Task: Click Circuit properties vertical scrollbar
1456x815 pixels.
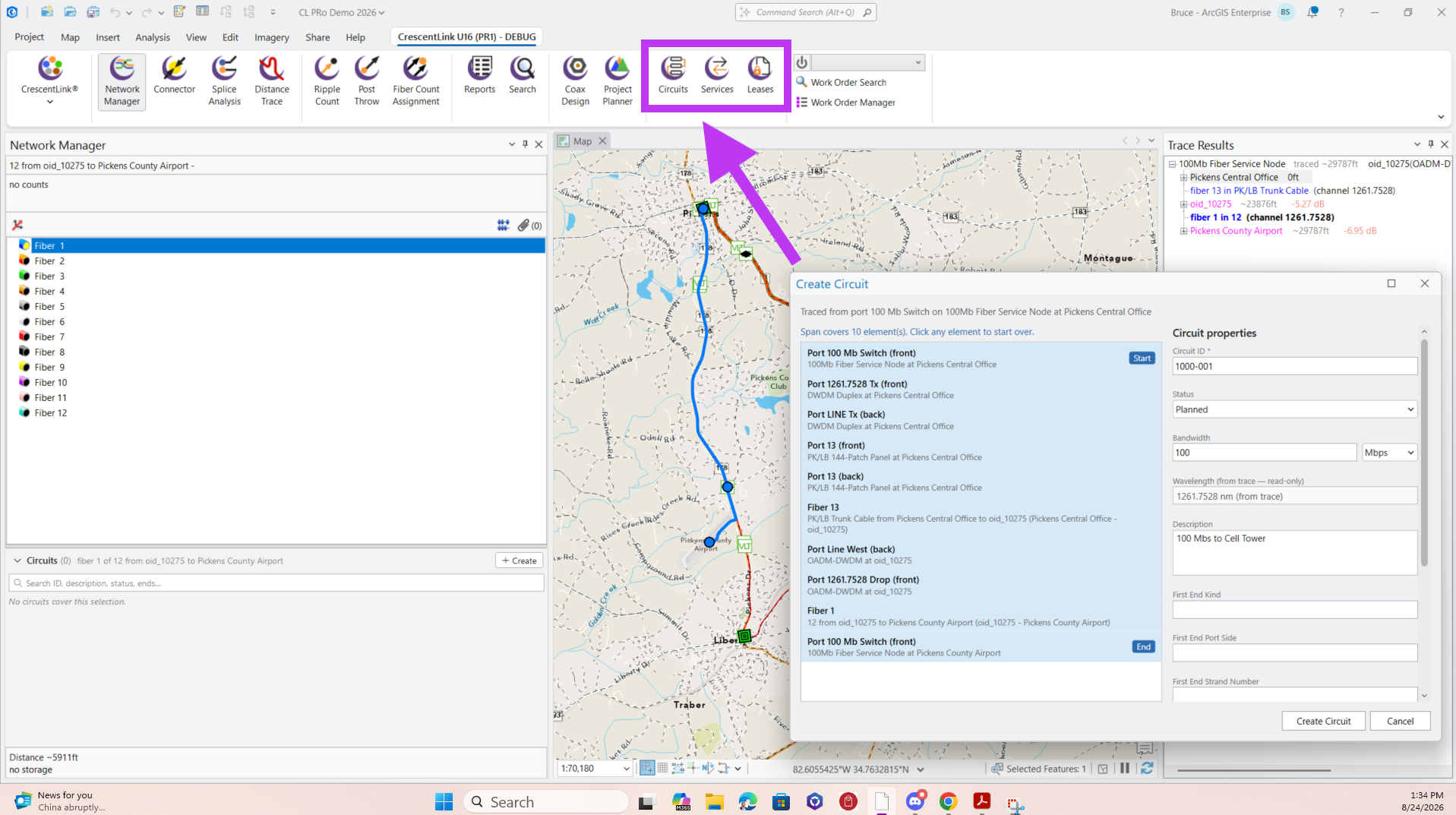Action: [x=1424, y=452]
